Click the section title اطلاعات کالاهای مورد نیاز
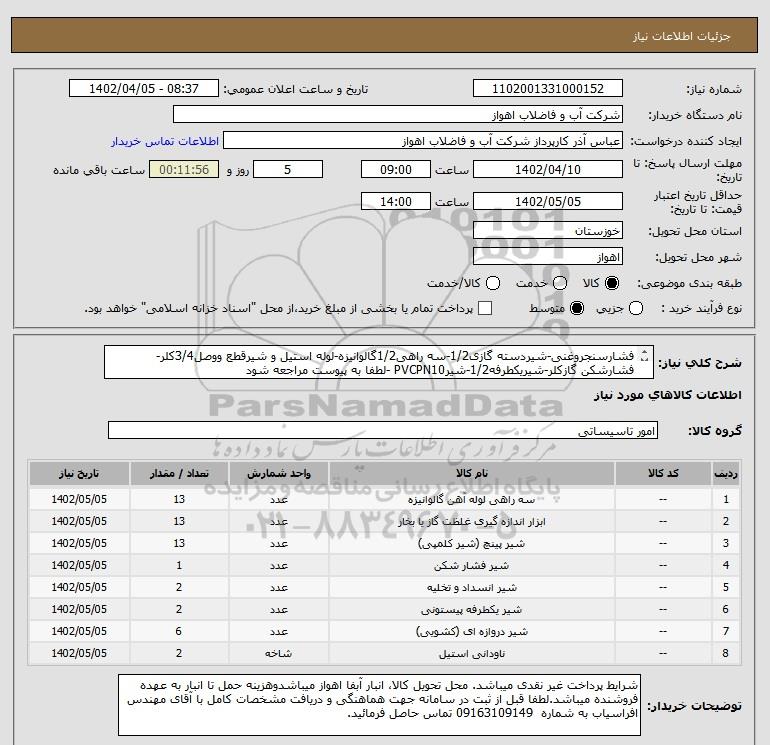Screen dimensions: 770x745 pyautogui.click(x=668, y=395)
